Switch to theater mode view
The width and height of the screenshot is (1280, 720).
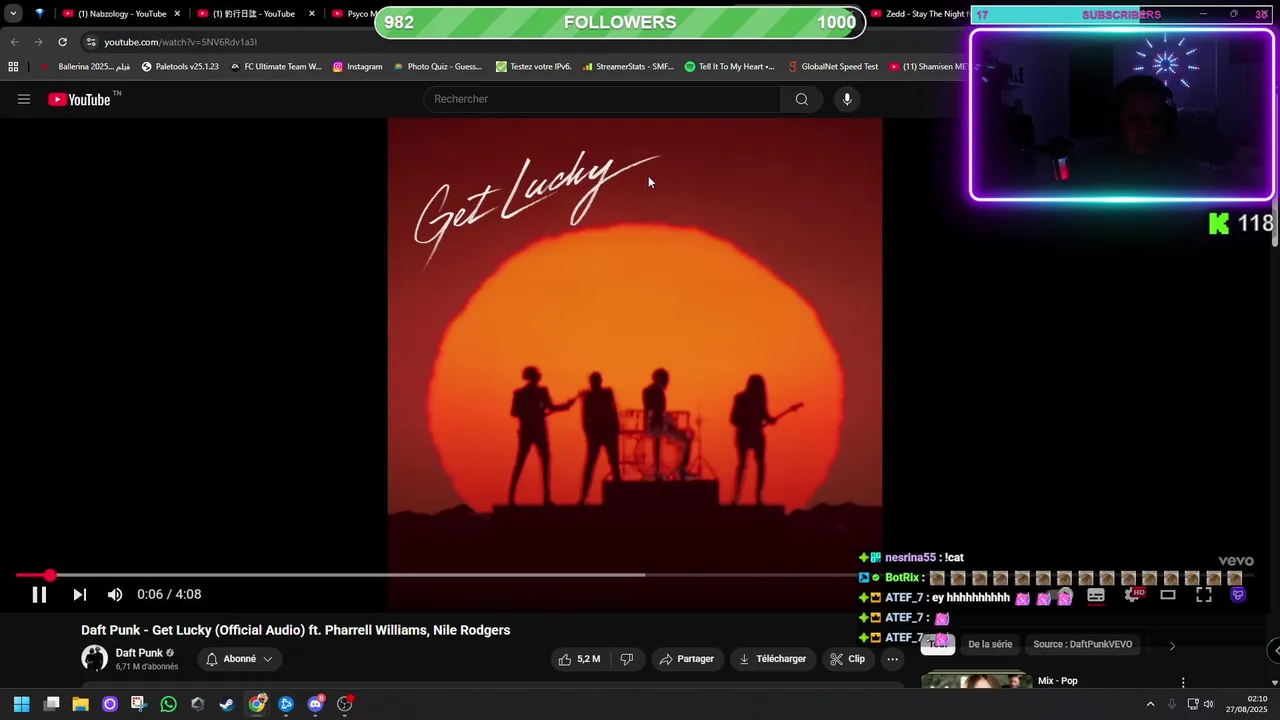click(1167, 595)
